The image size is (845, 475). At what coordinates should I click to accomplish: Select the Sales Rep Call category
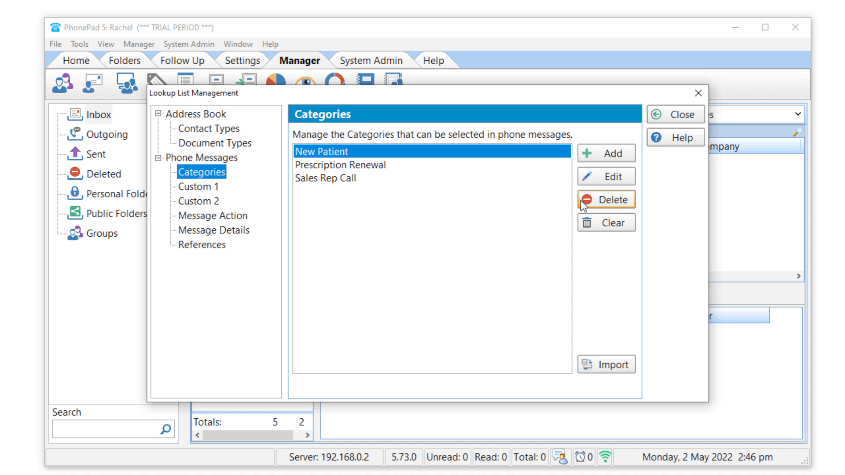click(432, 178)
